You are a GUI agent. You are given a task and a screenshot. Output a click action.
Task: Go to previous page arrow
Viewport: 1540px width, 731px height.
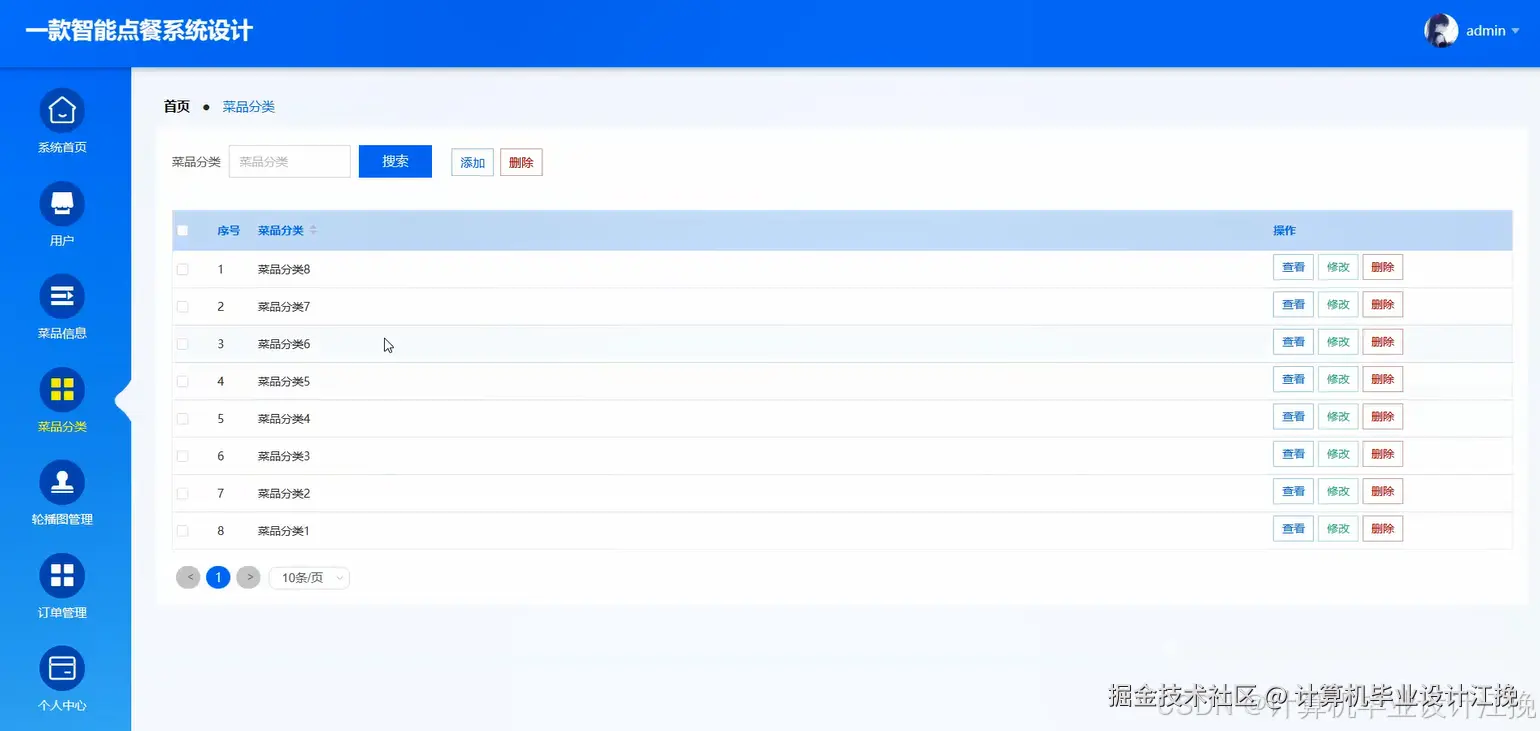pyautogui.click(x=188, y=577)
